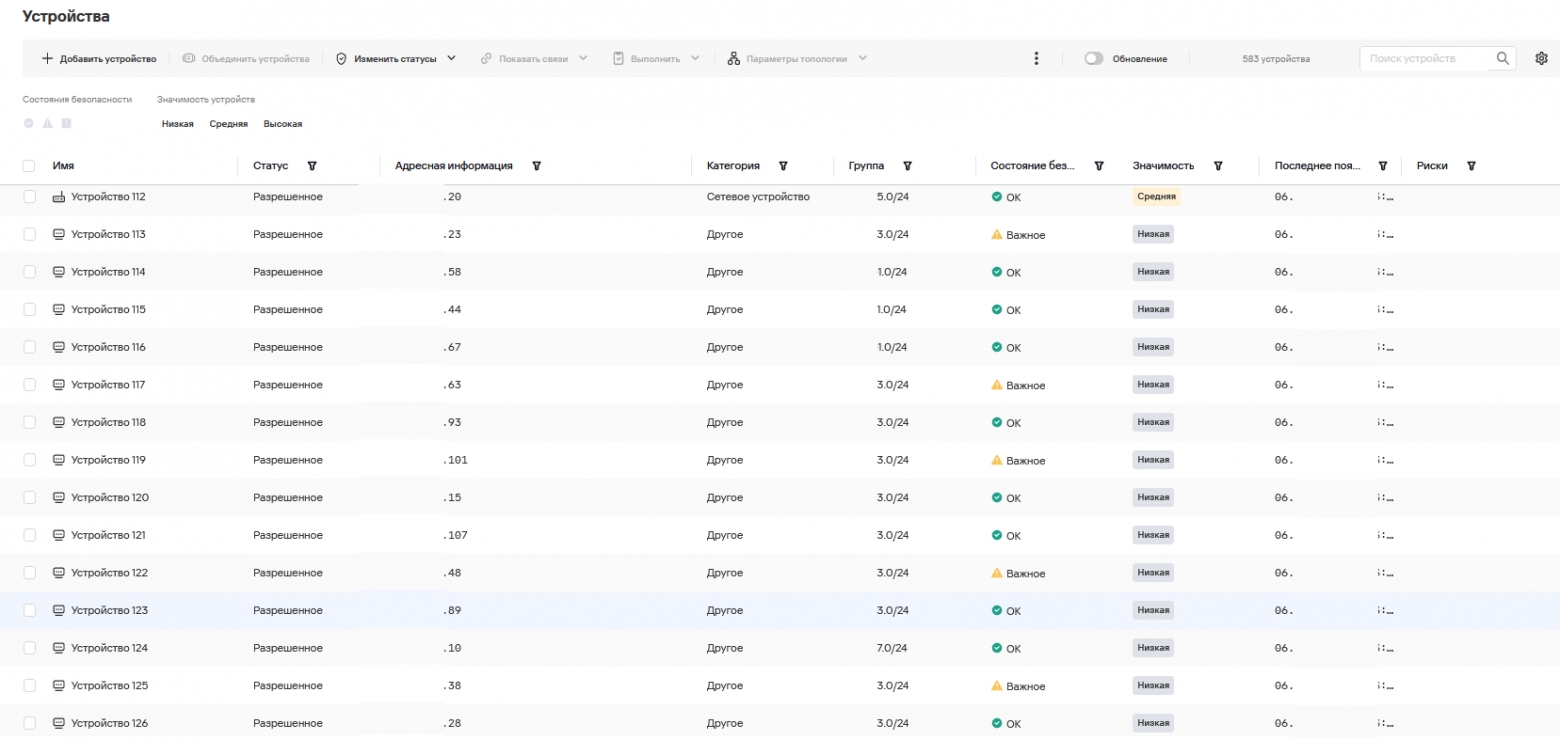Check the box for Устройство 124
This screenshot has height=740, width=1560.
click(29, 648)
